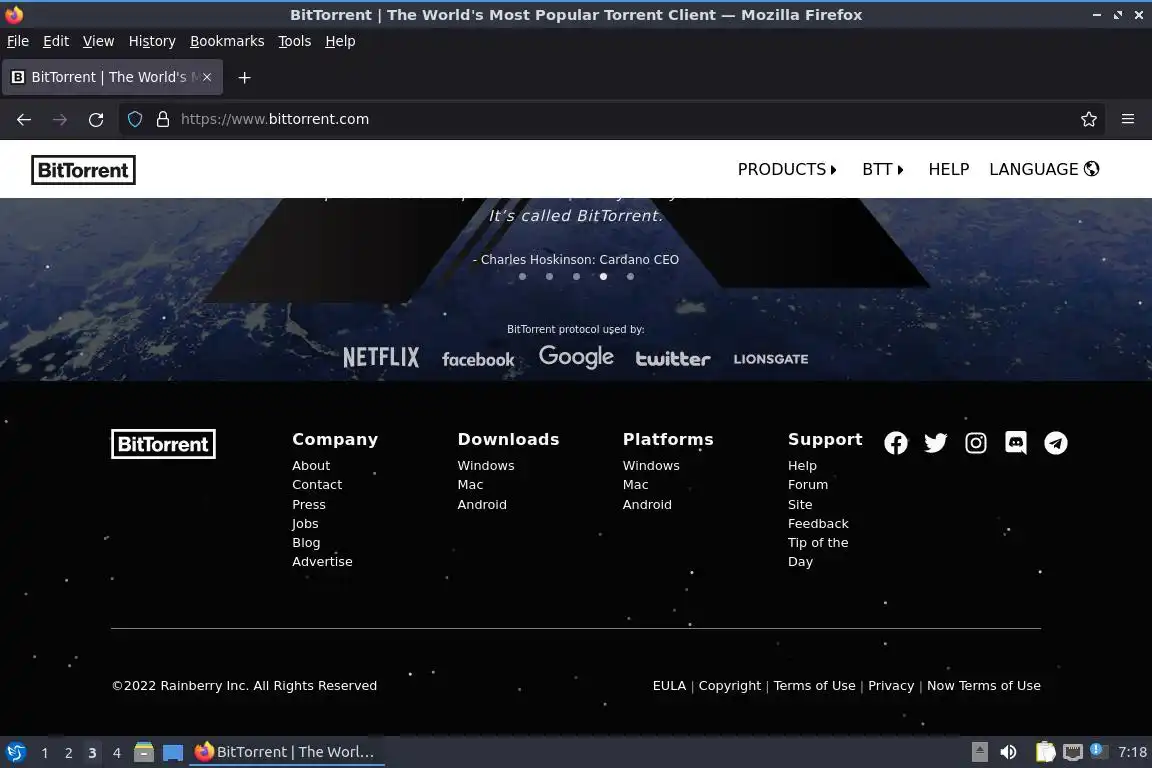Open the Mac link under Downloads
1152x768 pixels.
pyautogui.click(x=470, y=484)
